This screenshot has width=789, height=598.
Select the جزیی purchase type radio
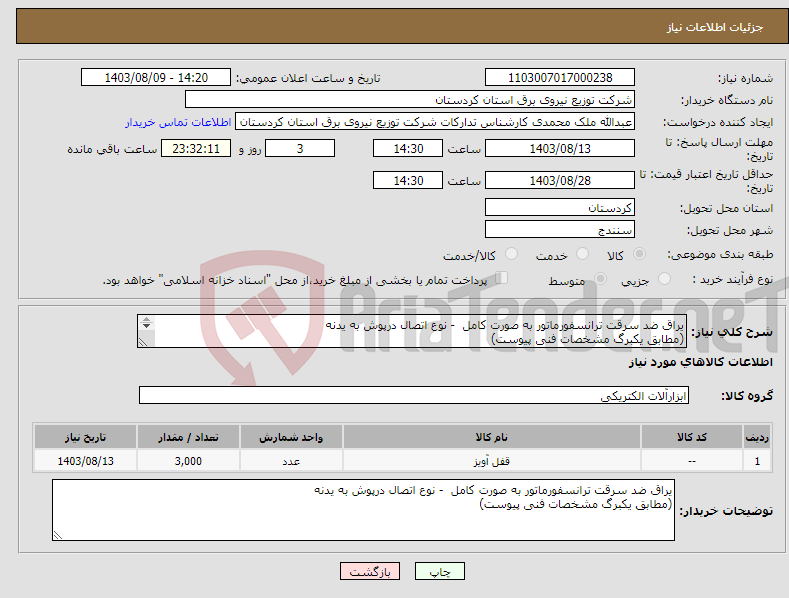(664, 279)
